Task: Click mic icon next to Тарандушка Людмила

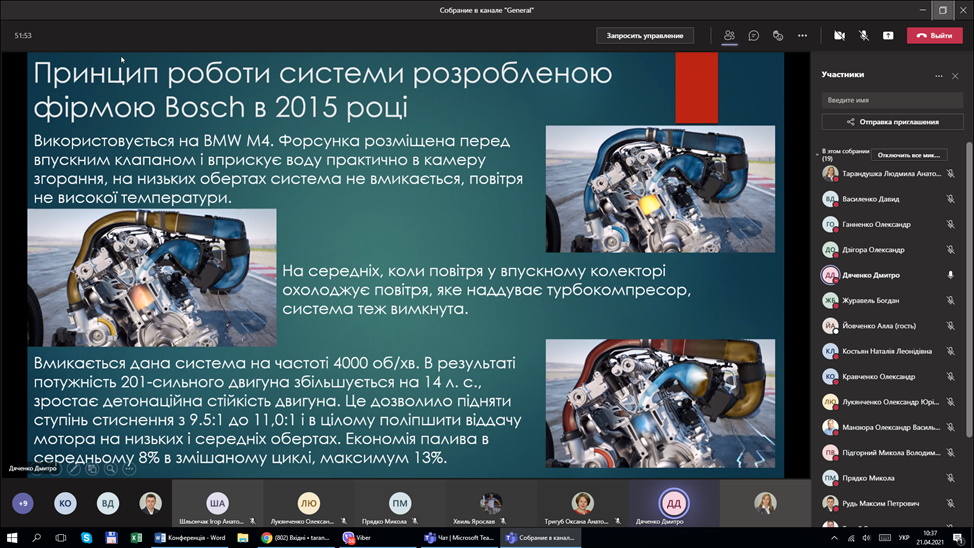Action: pyautogui.click(x=950, y=173)
